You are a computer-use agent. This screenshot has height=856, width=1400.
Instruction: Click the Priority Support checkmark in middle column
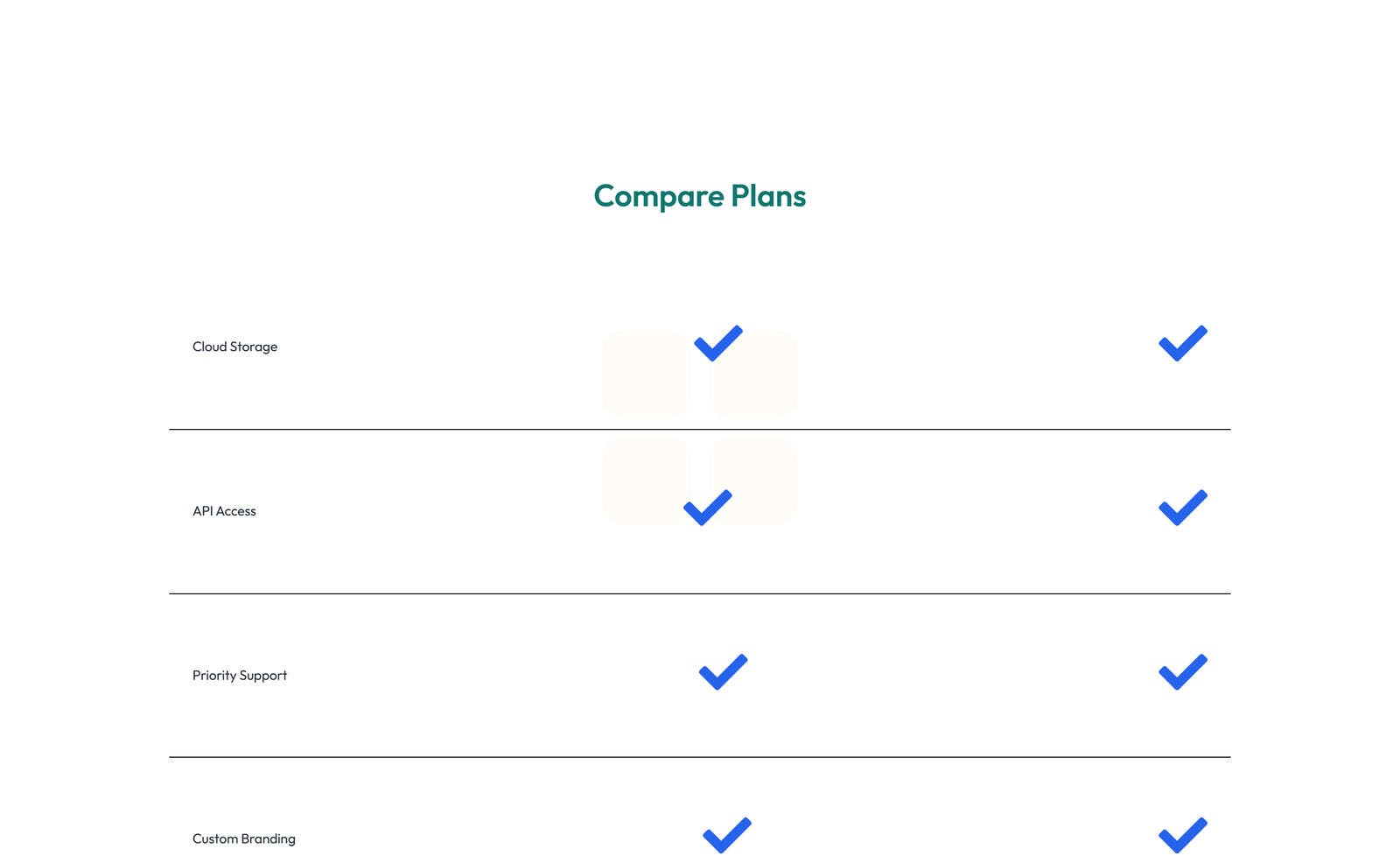pyautogui.click(x=721, y=671)
